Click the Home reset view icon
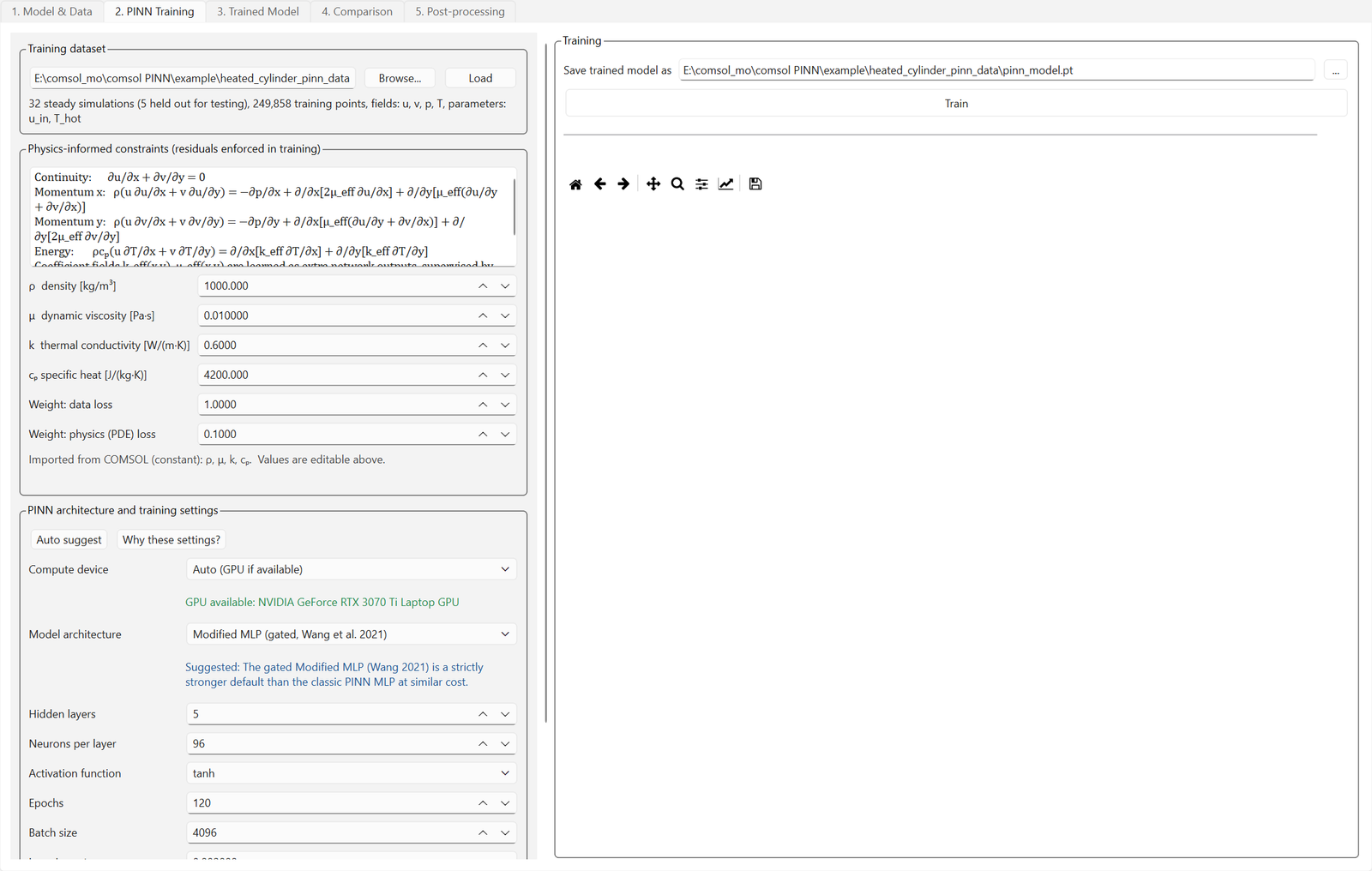 coord(575,184)
